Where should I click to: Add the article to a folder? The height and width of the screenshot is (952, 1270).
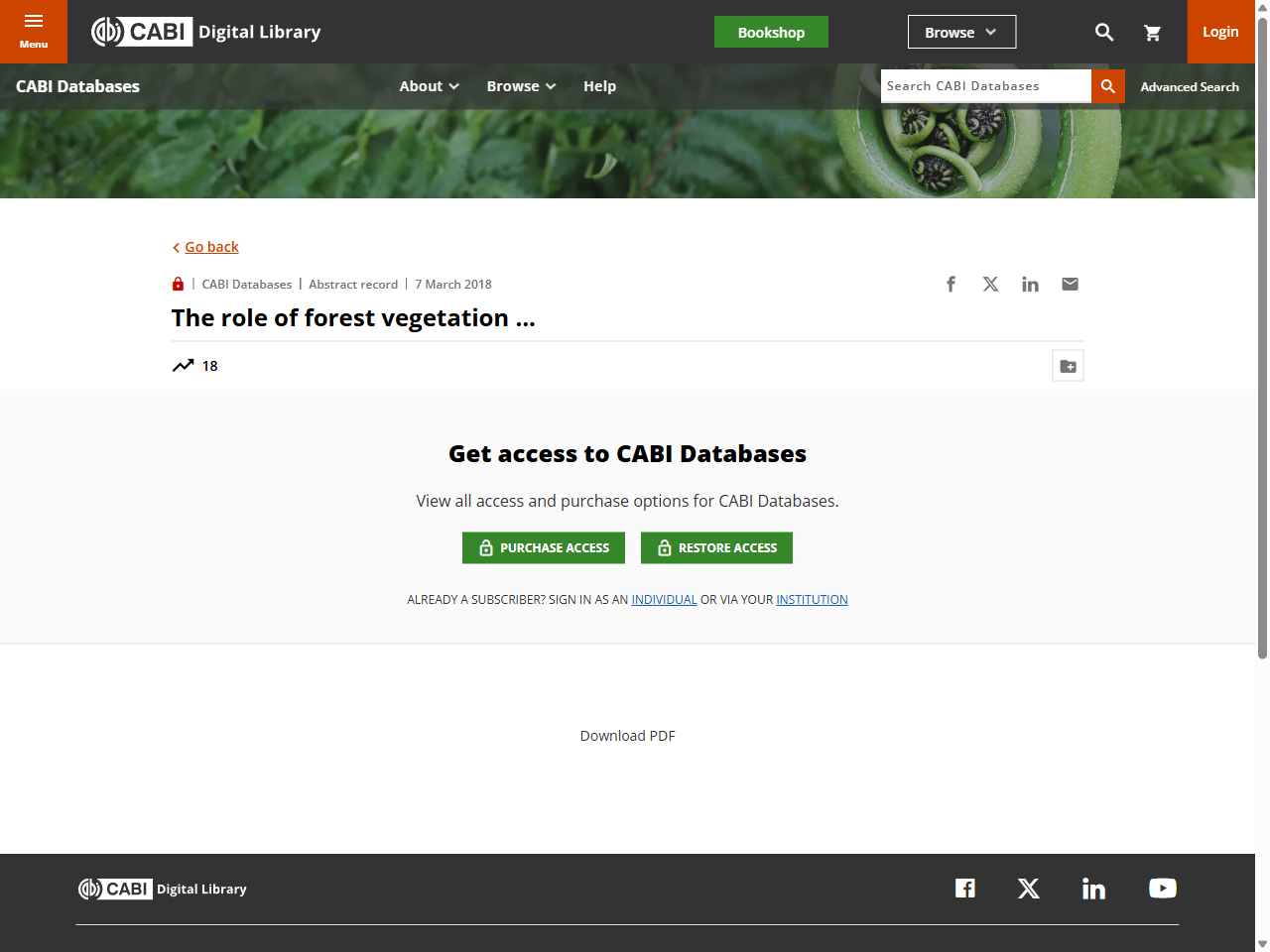point(1068,365)
